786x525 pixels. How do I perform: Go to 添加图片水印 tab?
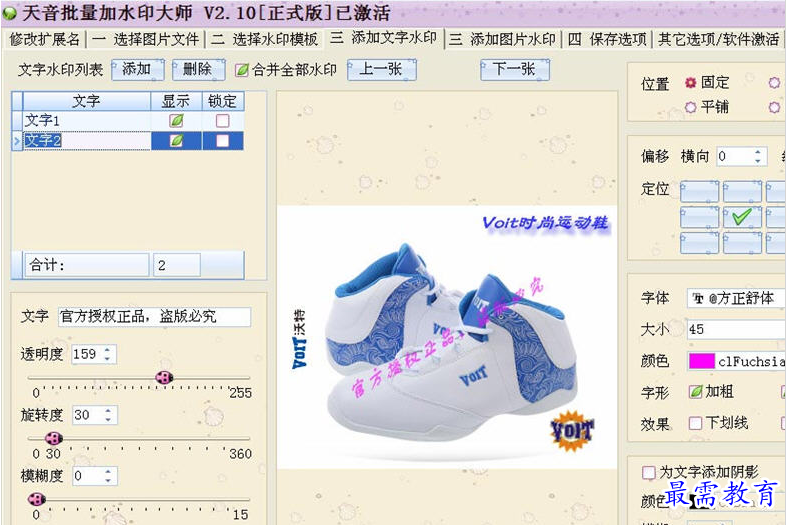coord(503,39)
